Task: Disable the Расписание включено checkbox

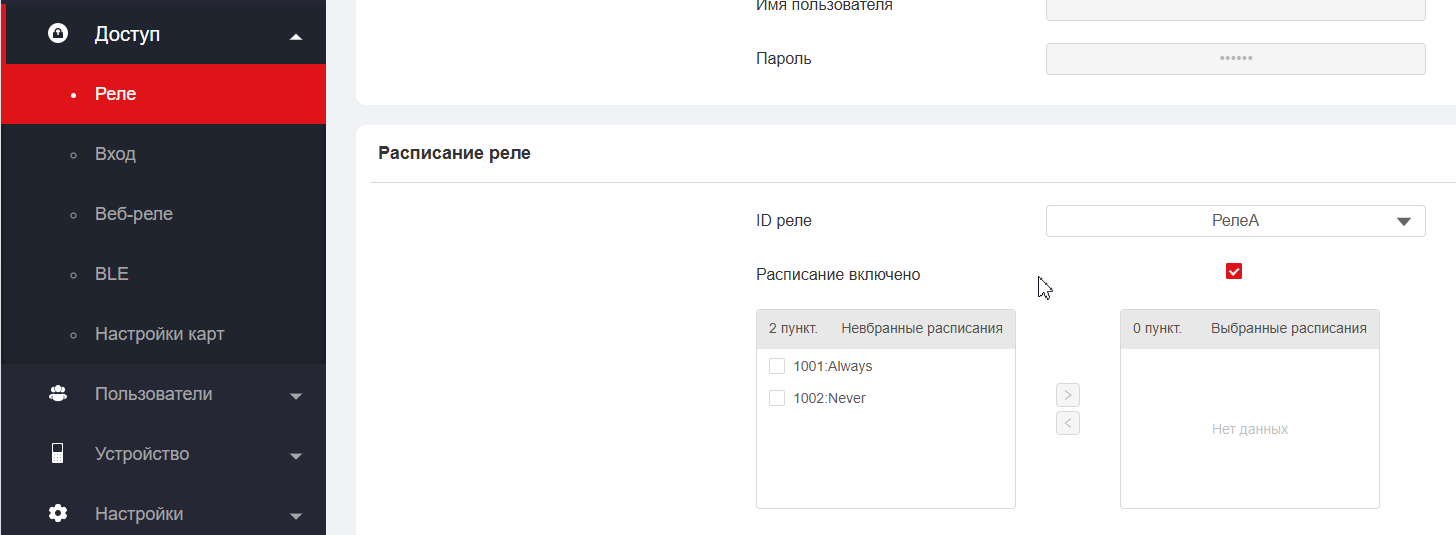Action: pyautogui.click(x=1234, y=272)
